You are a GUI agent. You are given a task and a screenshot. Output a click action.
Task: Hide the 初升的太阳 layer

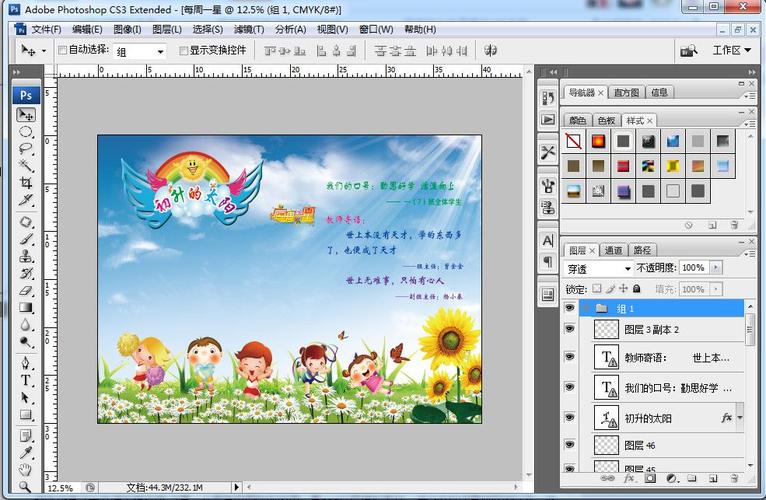coord(570,417)
